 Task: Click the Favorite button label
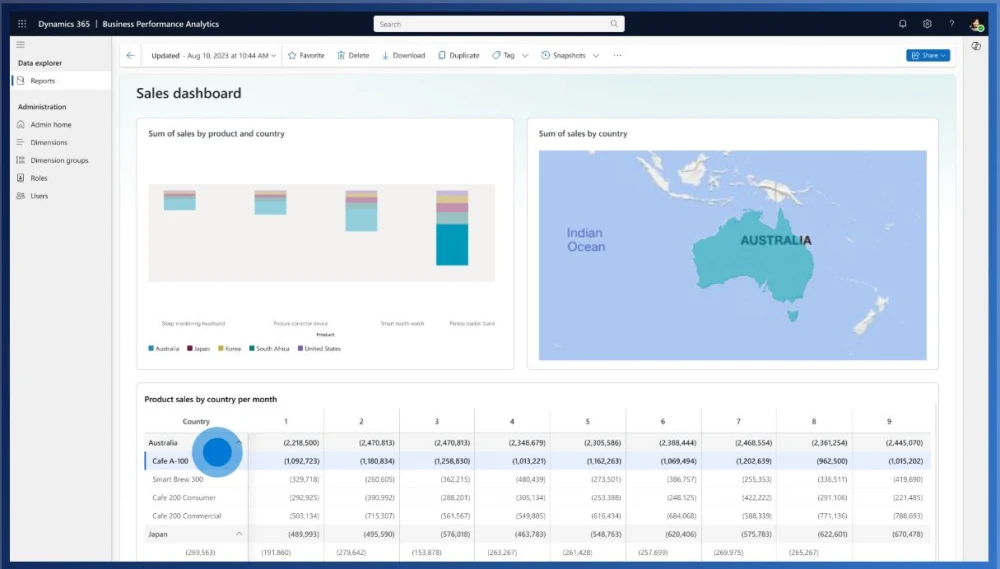pyautogui.click(x=312, y=55)
